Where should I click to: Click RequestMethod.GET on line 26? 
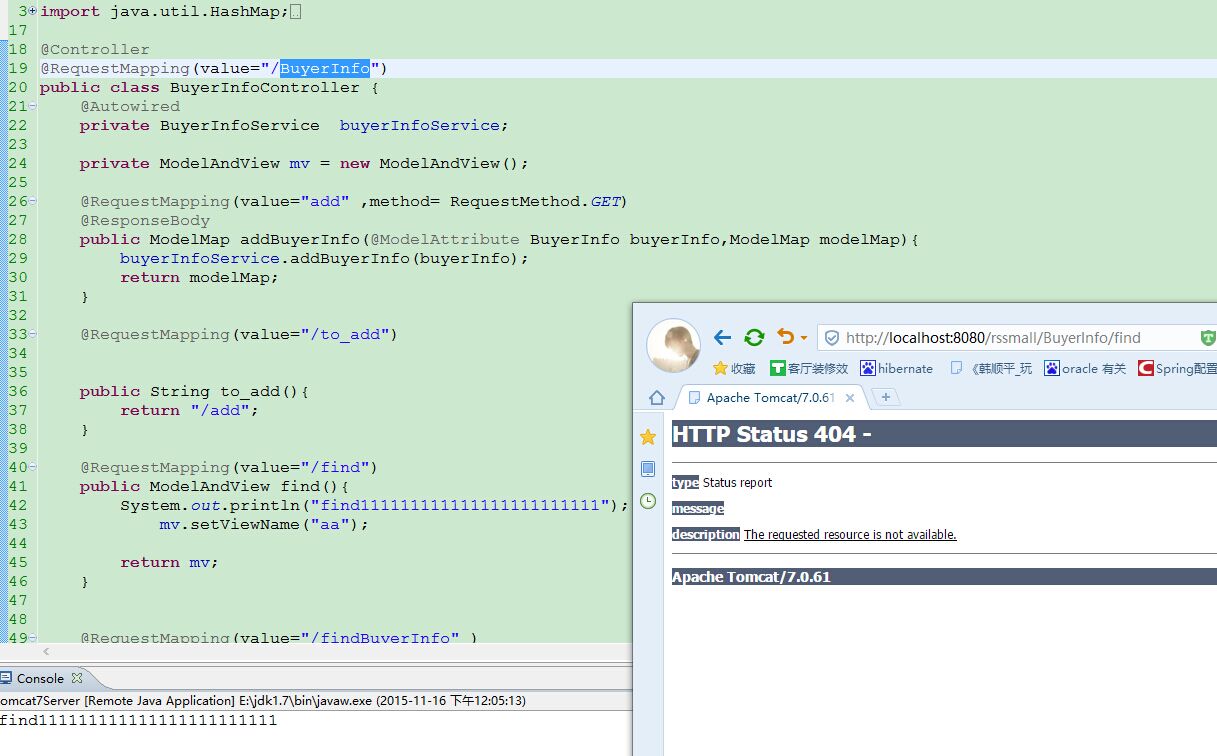click(535, 201)
